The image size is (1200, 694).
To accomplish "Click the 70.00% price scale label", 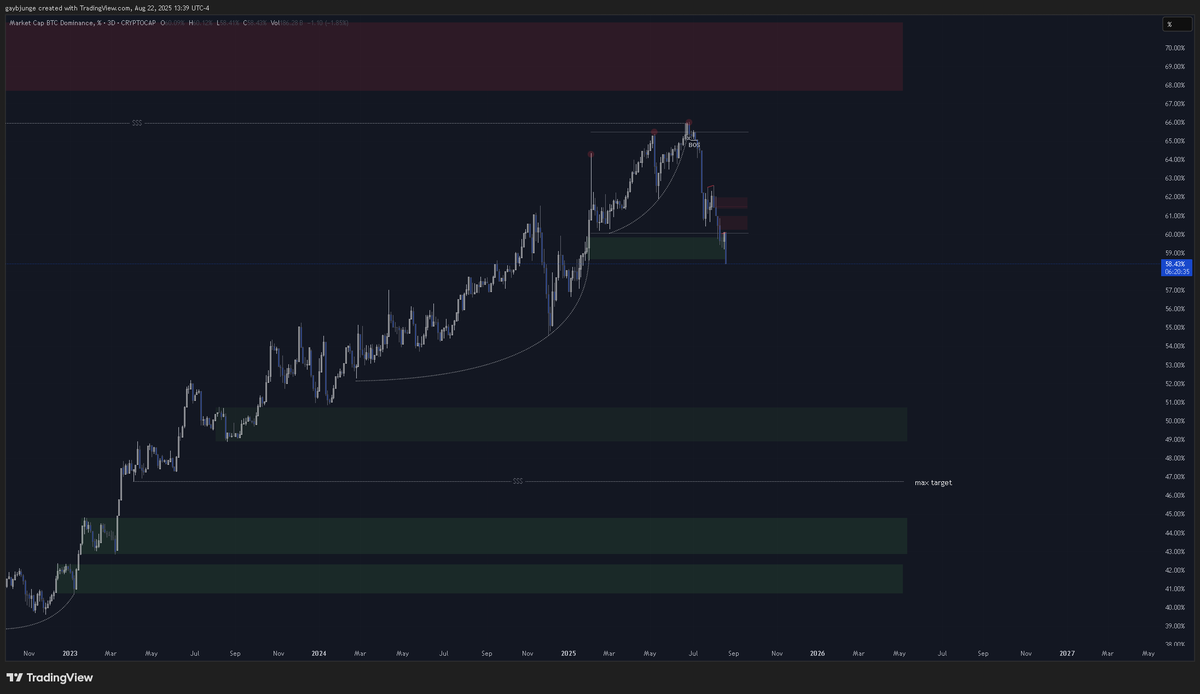I will 1175,47.
